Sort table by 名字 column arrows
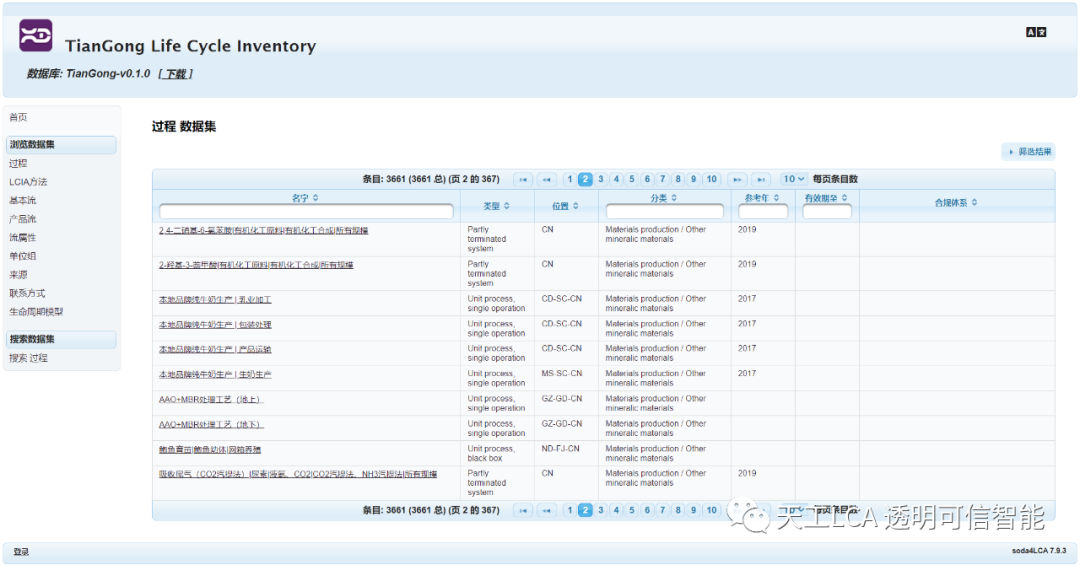The height and width of the screenshot is (565, 1080). click(315, 198)
